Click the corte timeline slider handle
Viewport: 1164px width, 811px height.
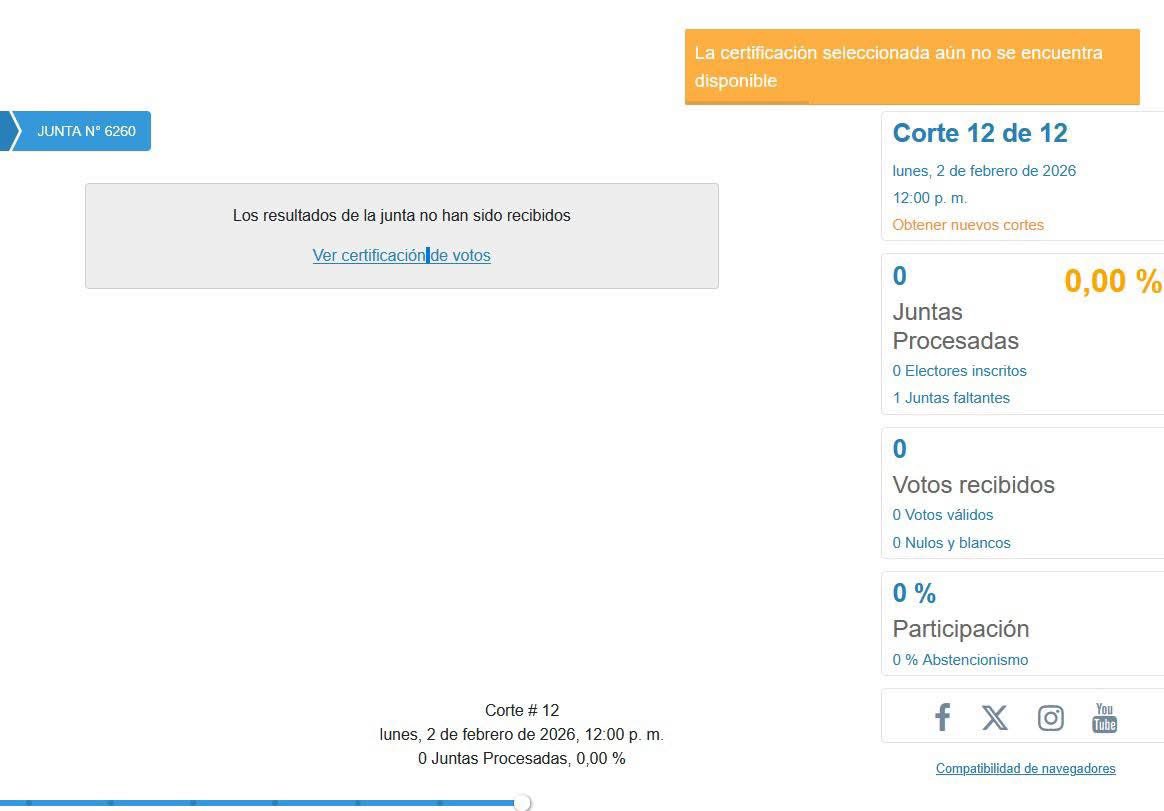[523, 802]
